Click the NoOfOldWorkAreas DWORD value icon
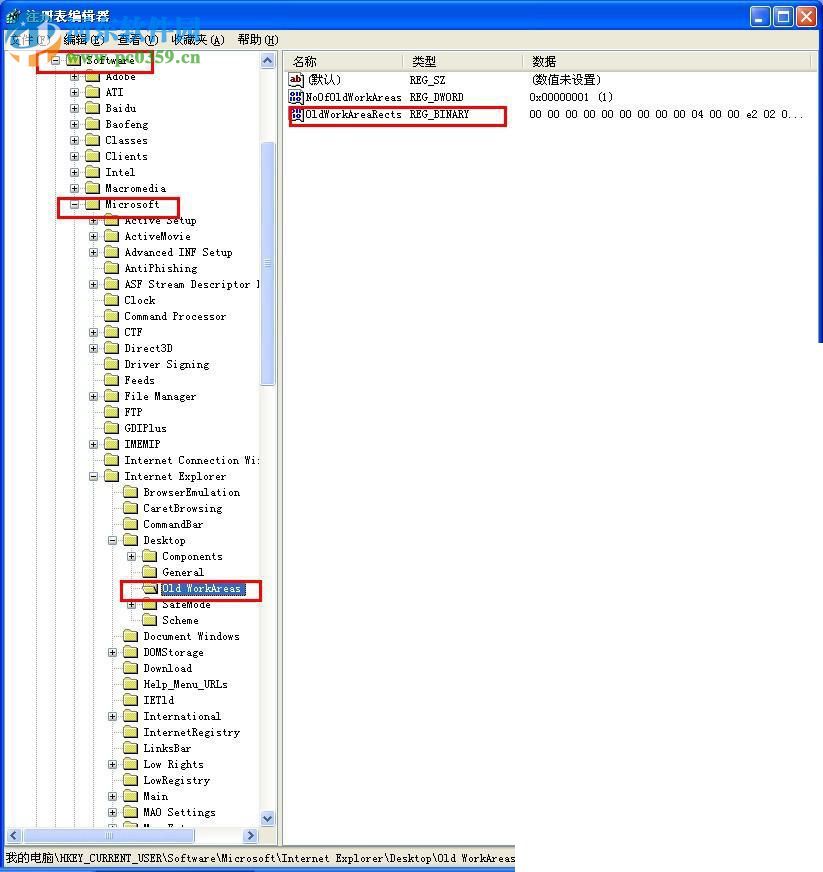The height and width of the screenshot is (872, 823). 296,97
